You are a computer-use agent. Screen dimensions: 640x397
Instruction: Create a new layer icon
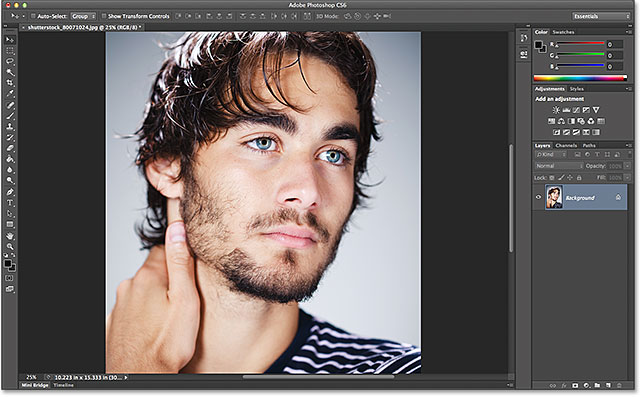click(608, 385)
